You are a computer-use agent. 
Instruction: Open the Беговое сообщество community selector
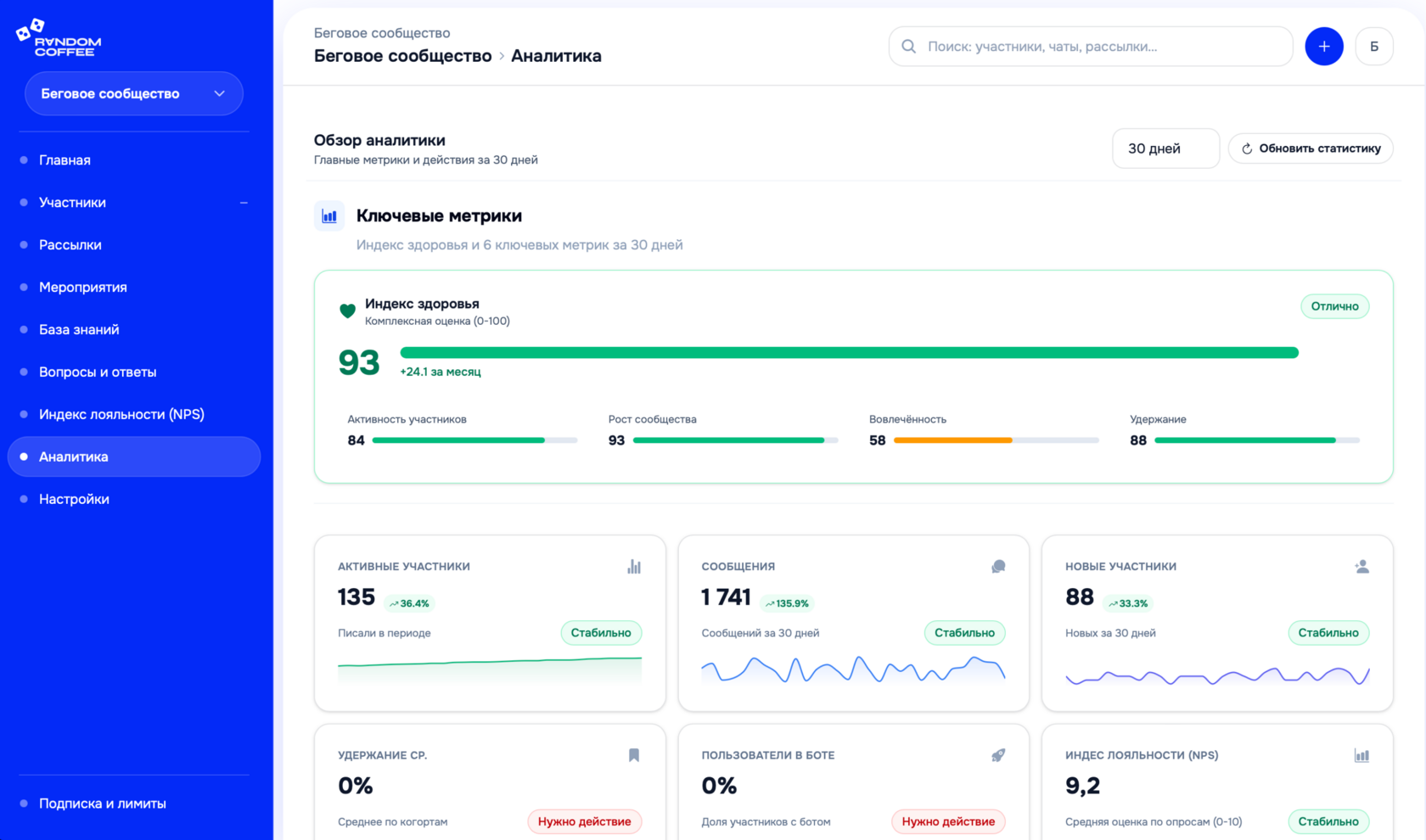[133, 93]
